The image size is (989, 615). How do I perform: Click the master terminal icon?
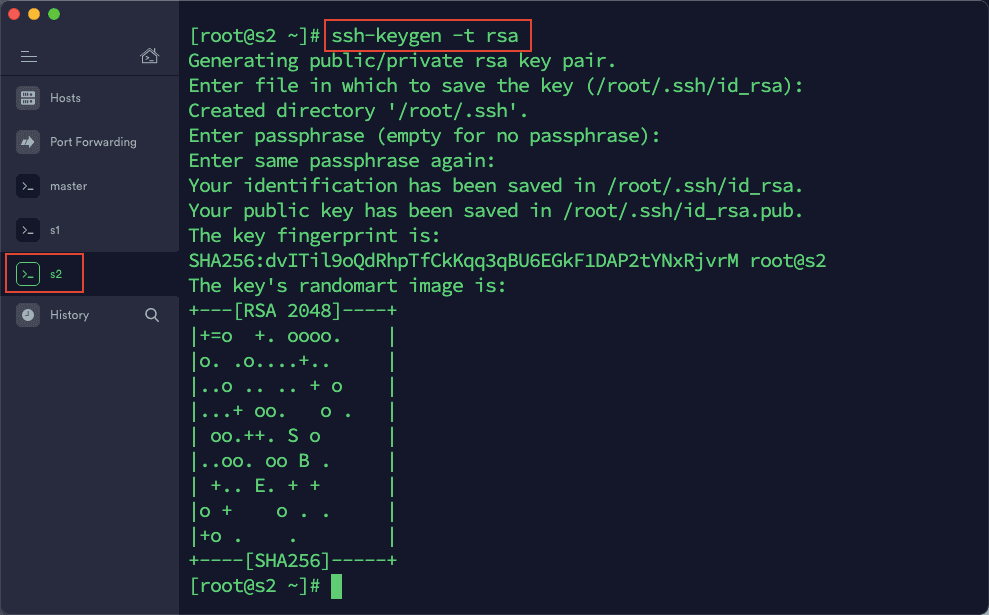click(28, 186)
